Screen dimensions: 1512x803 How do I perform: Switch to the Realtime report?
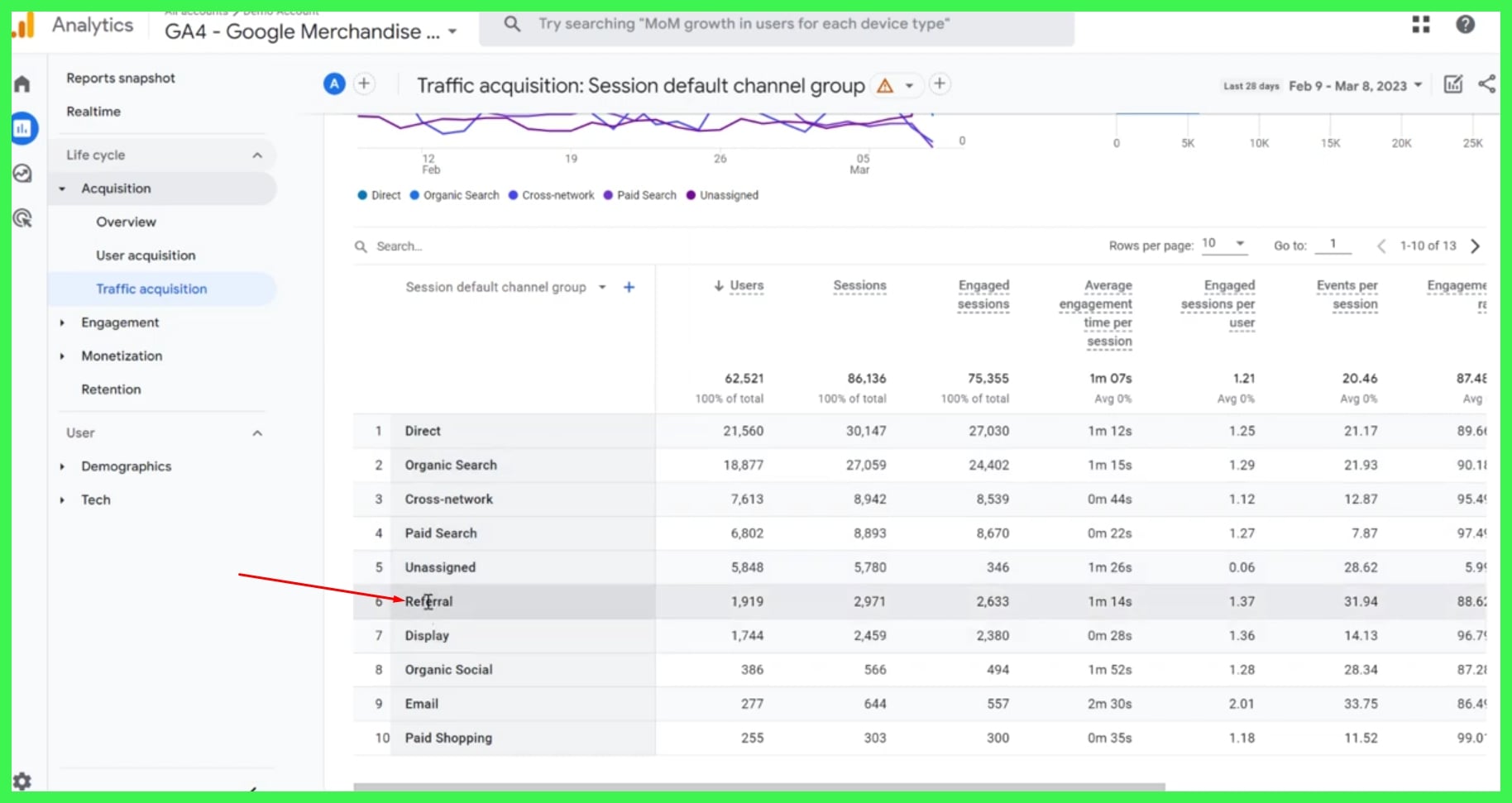click(93, 111)
